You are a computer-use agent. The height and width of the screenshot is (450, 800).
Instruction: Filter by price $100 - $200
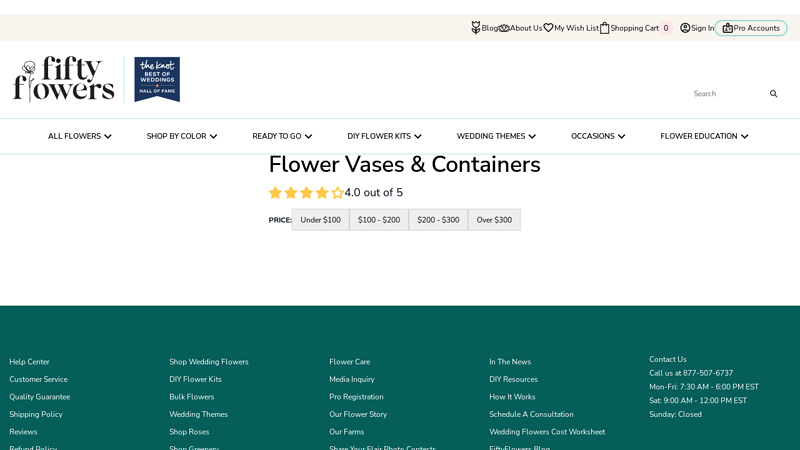(x=379, y=220)
